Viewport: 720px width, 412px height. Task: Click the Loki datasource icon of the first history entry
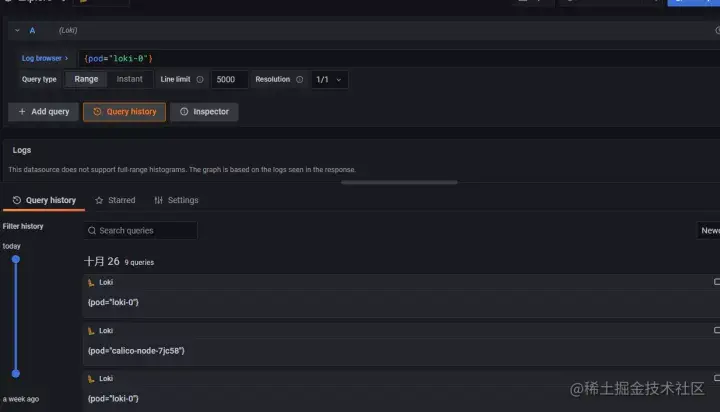point(91,282)
